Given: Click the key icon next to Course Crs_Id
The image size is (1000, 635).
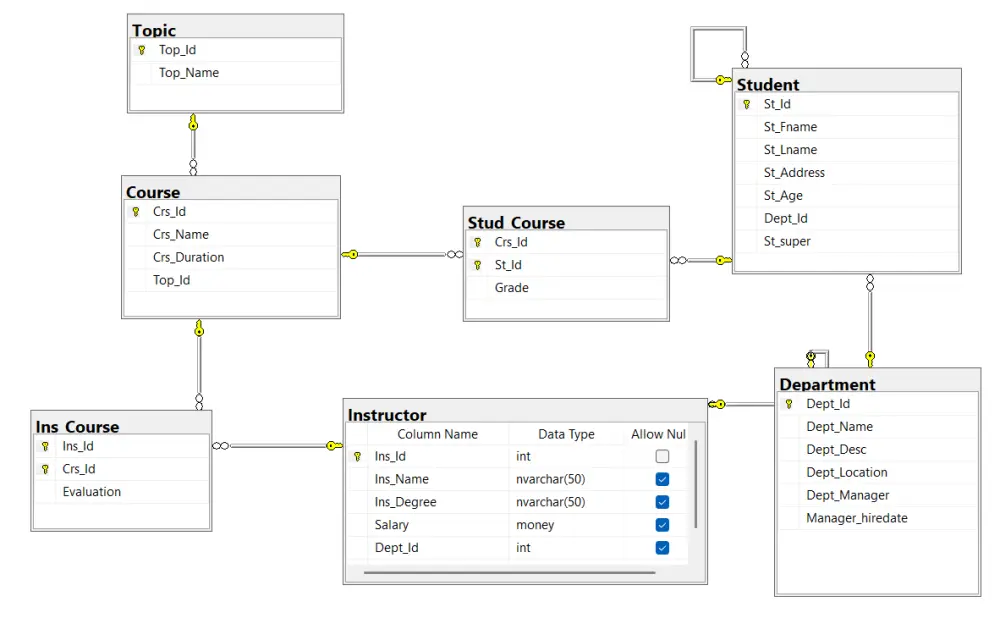Looking at the screenshot, I should [x=135, y=212].
